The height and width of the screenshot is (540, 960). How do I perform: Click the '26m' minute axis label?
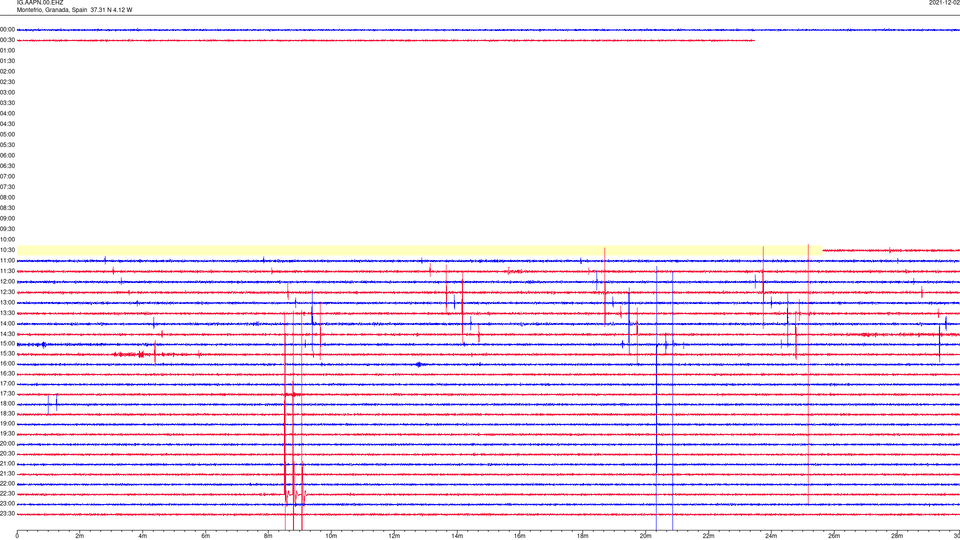point(834,536)
